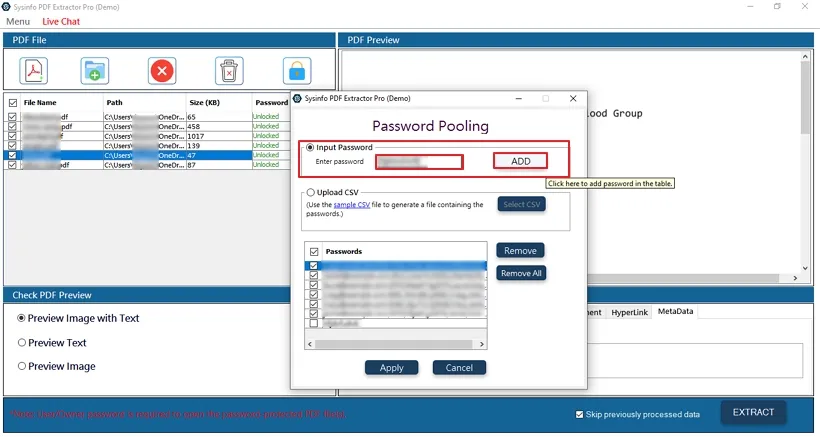This screenshot has width=820, height=437.
Task: Click the right scroll arrow under the Passwords list
Action: [482, 344]
